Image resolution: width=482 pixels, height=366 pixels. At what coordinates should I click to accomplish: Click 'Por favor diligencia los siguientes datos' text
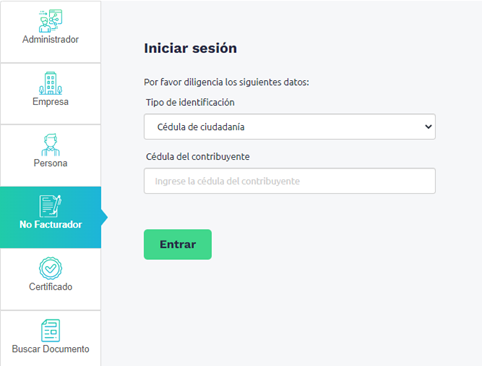[226, 82]
